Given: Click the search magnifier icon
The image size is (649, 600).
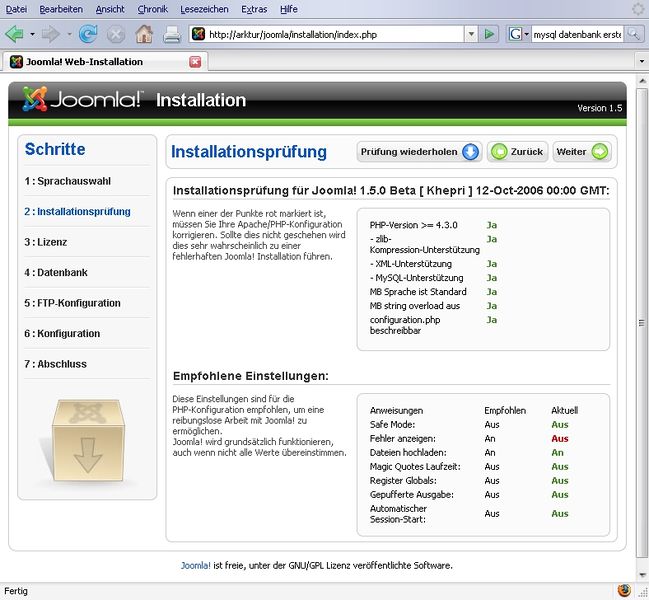Looking at the screenshot, I should (x=634, y=34).
